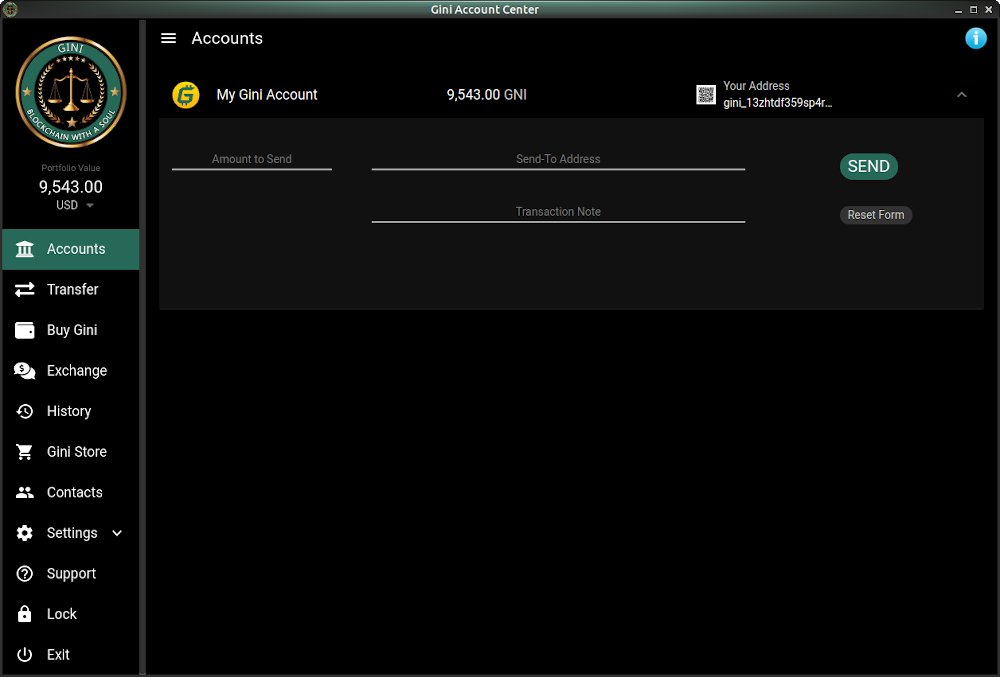Lock the wallet
Viewport: 1000px width, 677px height.
click(x=71, y=614)
